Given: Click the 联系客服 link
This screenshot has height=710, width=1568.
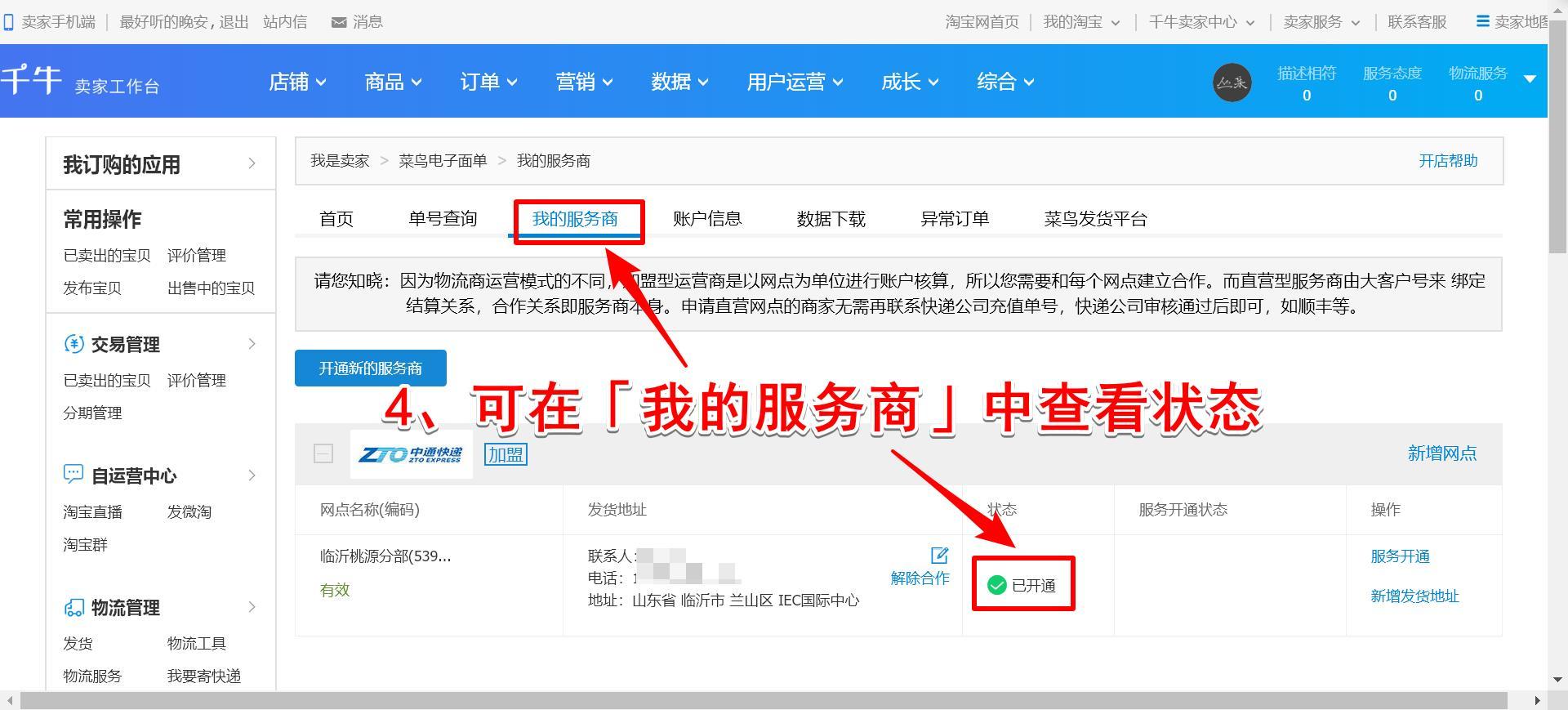Looking at the screenshot, I should pyautogui.click(x=1417, y=22).
